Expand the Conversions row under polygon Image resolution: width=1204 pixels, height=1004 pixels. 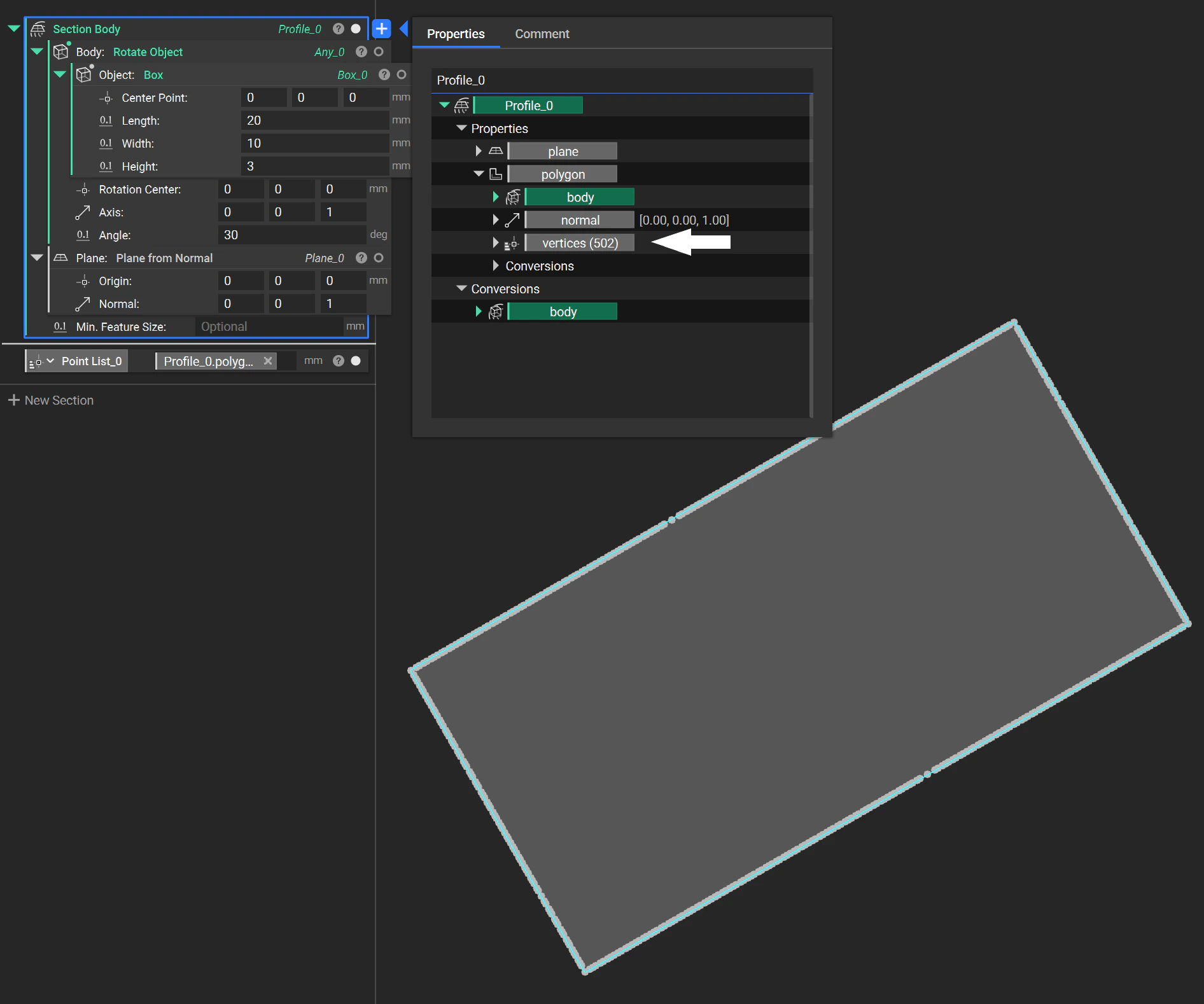[496, 265]
